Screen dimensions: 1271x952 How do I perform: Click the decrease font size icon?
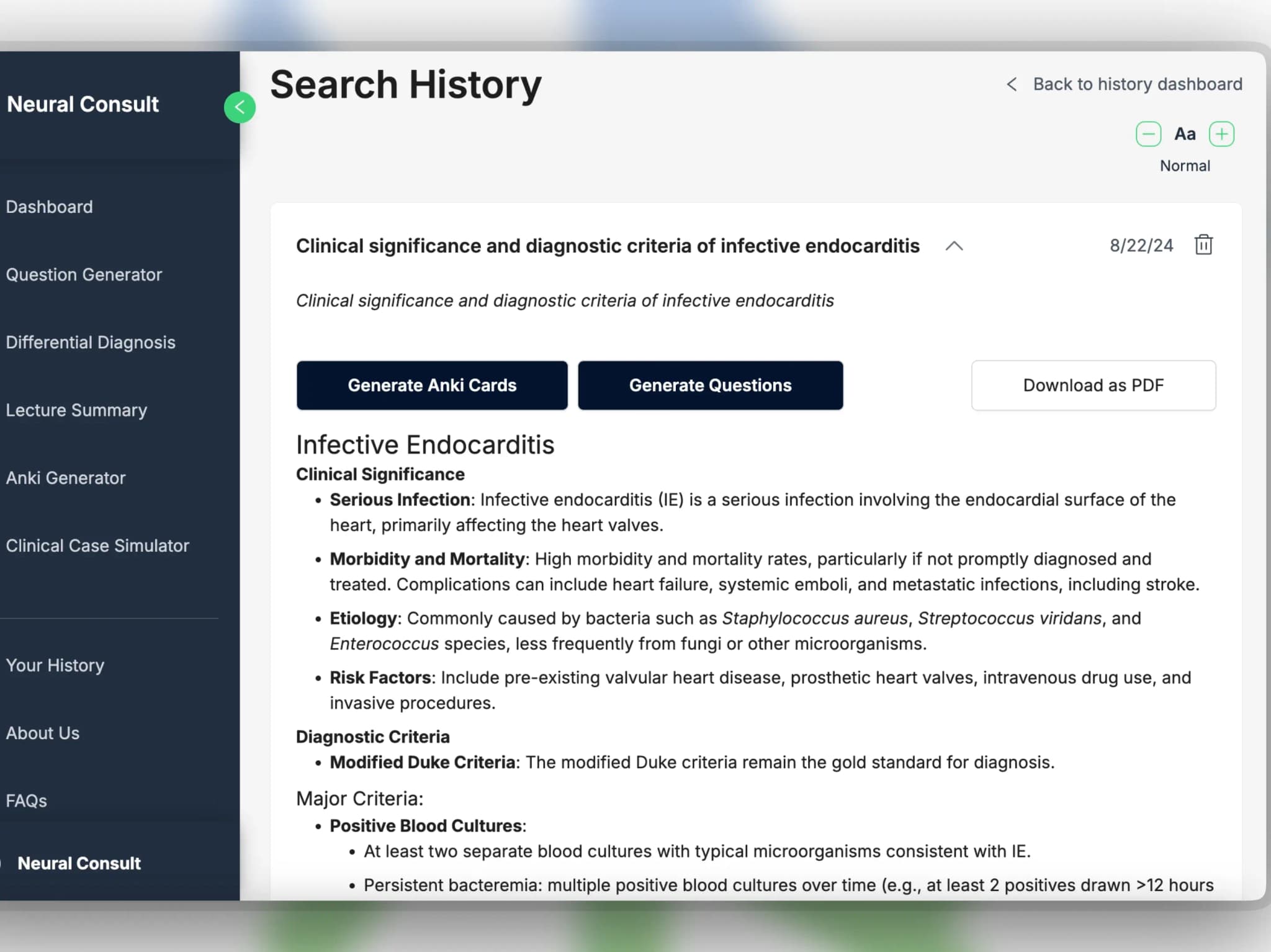tap(1148, 133)
